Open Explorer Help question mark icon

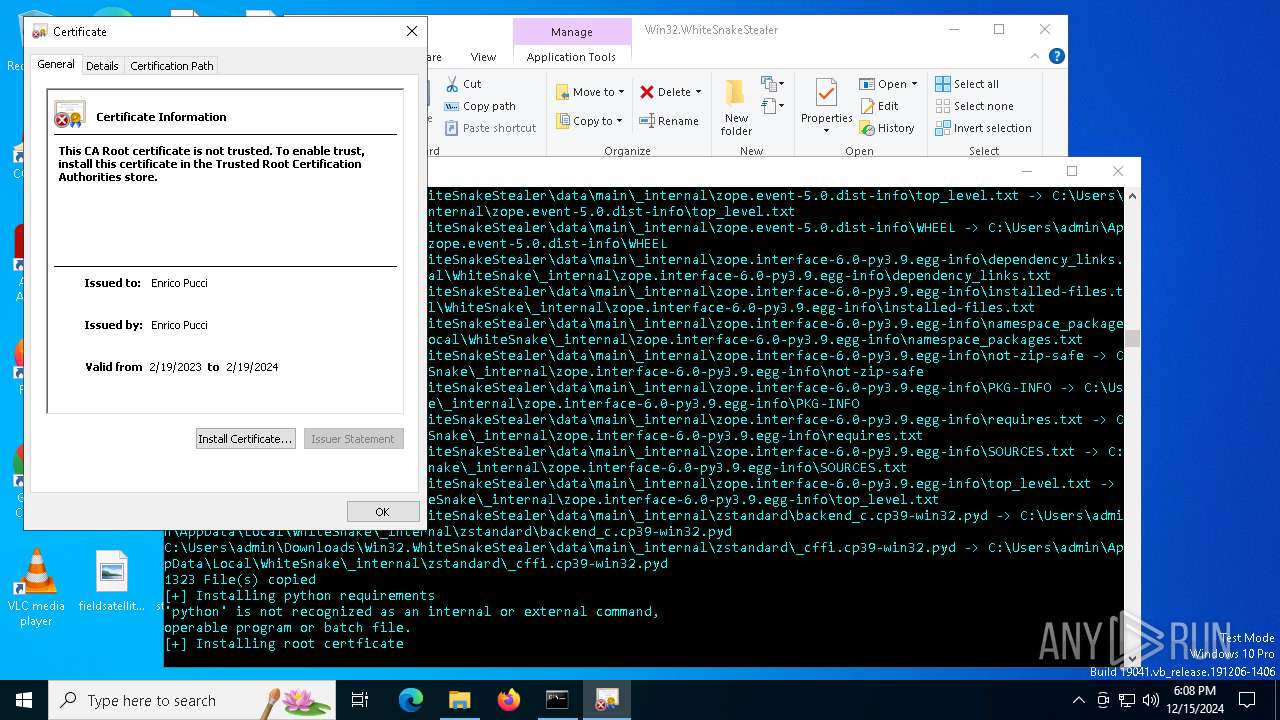[1057, 57]
